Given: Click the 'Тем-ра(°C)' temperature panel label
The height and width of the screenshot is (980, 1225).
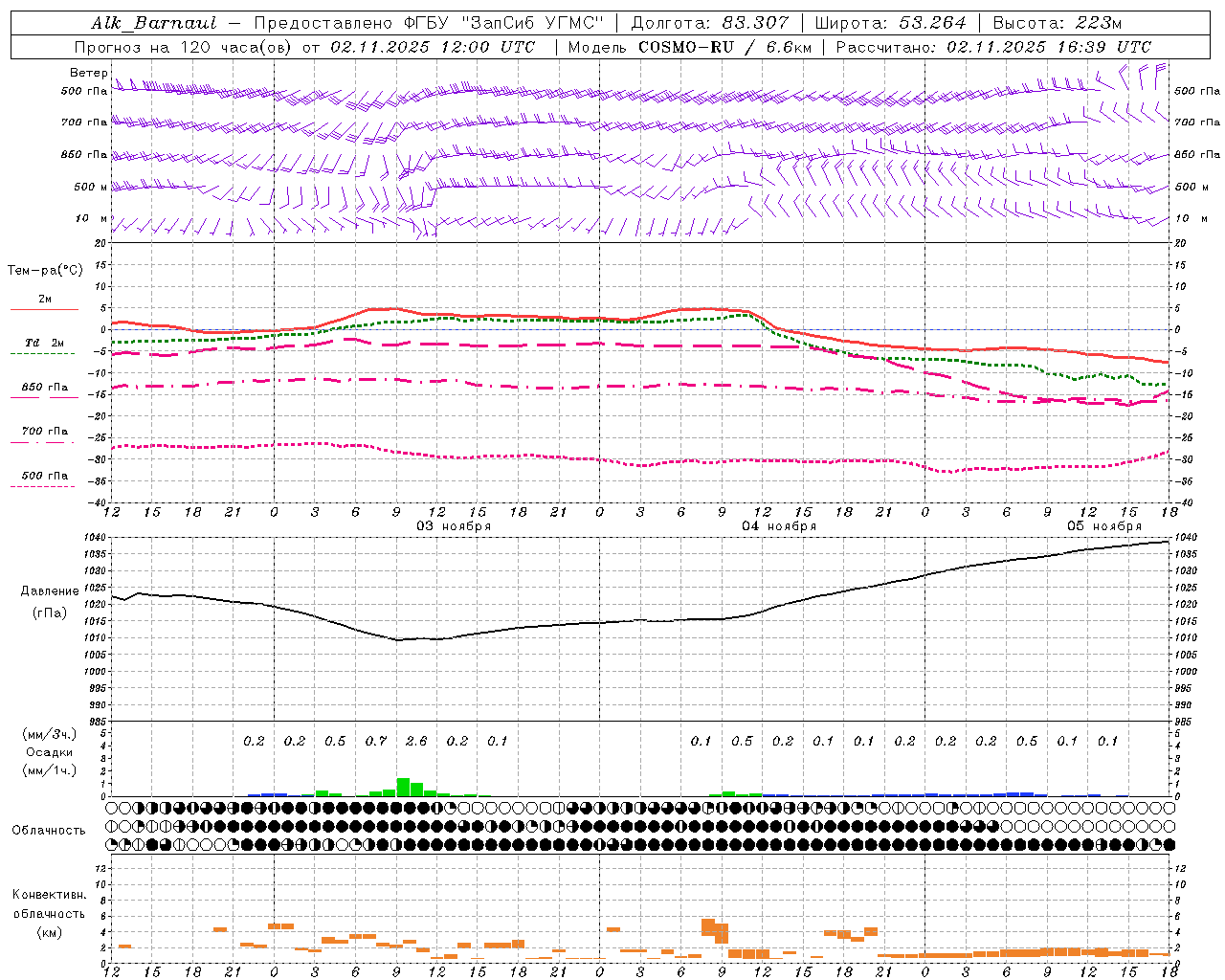Looking at the screenshot, I should [45, 271].
